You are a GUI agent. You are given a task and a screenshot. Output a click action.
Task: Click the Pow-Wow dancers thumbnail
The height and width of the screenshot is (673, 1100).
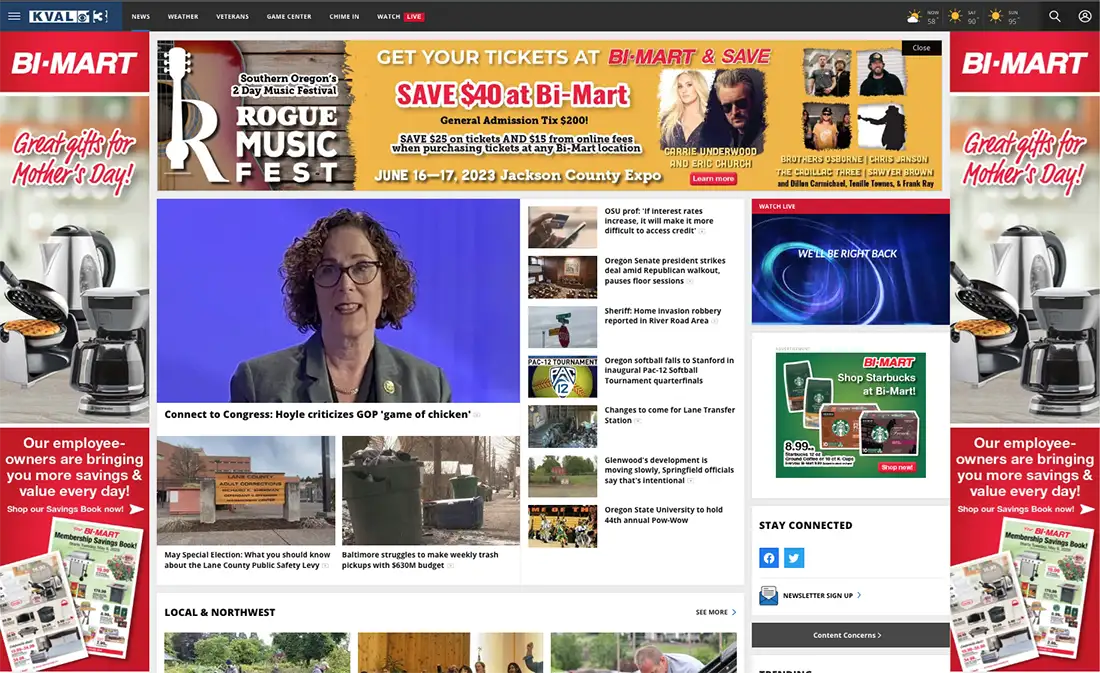(x=563, y=526)
